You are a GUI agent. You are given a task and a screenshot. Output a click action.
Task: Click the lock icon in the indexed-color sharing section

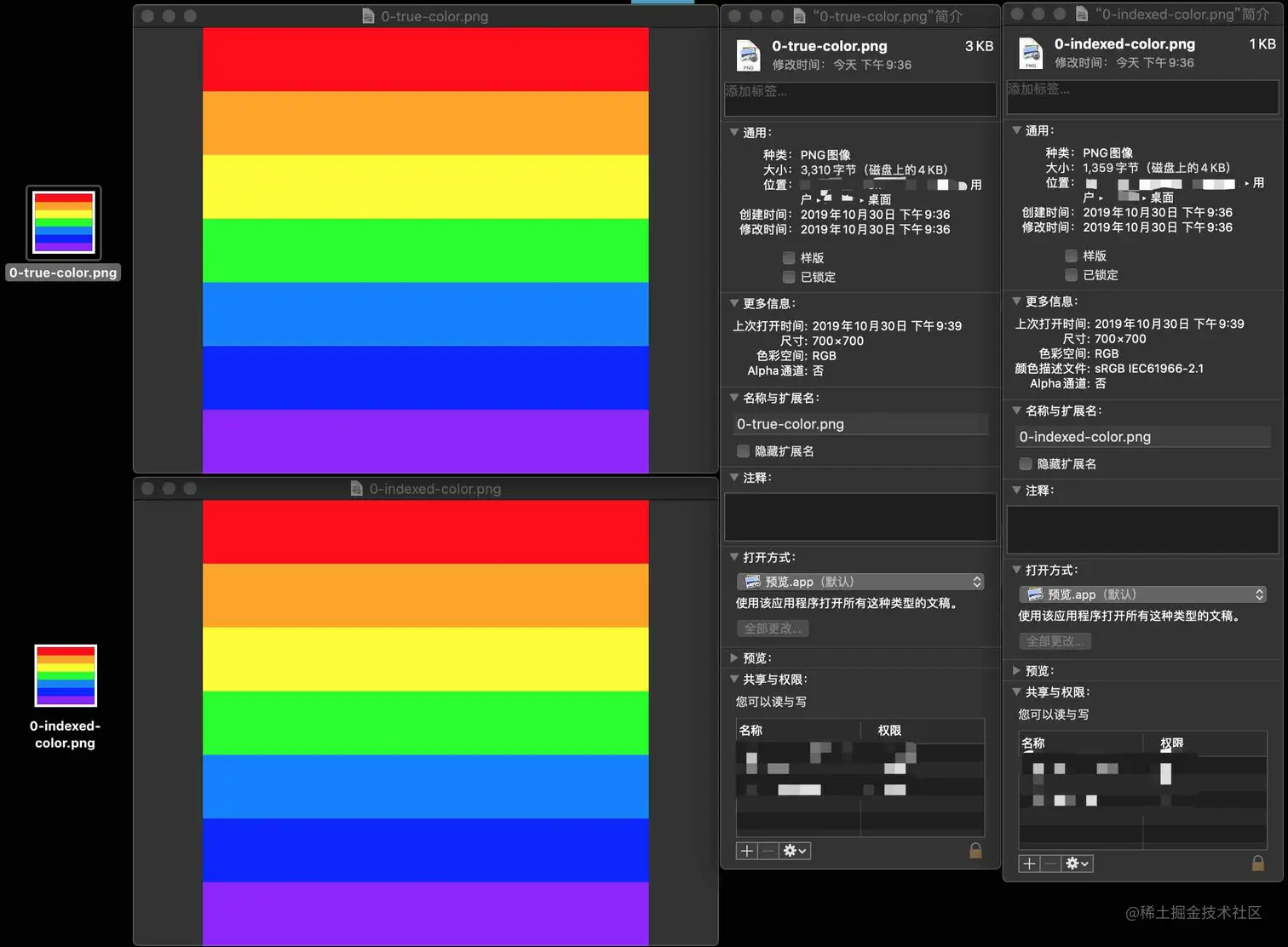[1256, 863]
